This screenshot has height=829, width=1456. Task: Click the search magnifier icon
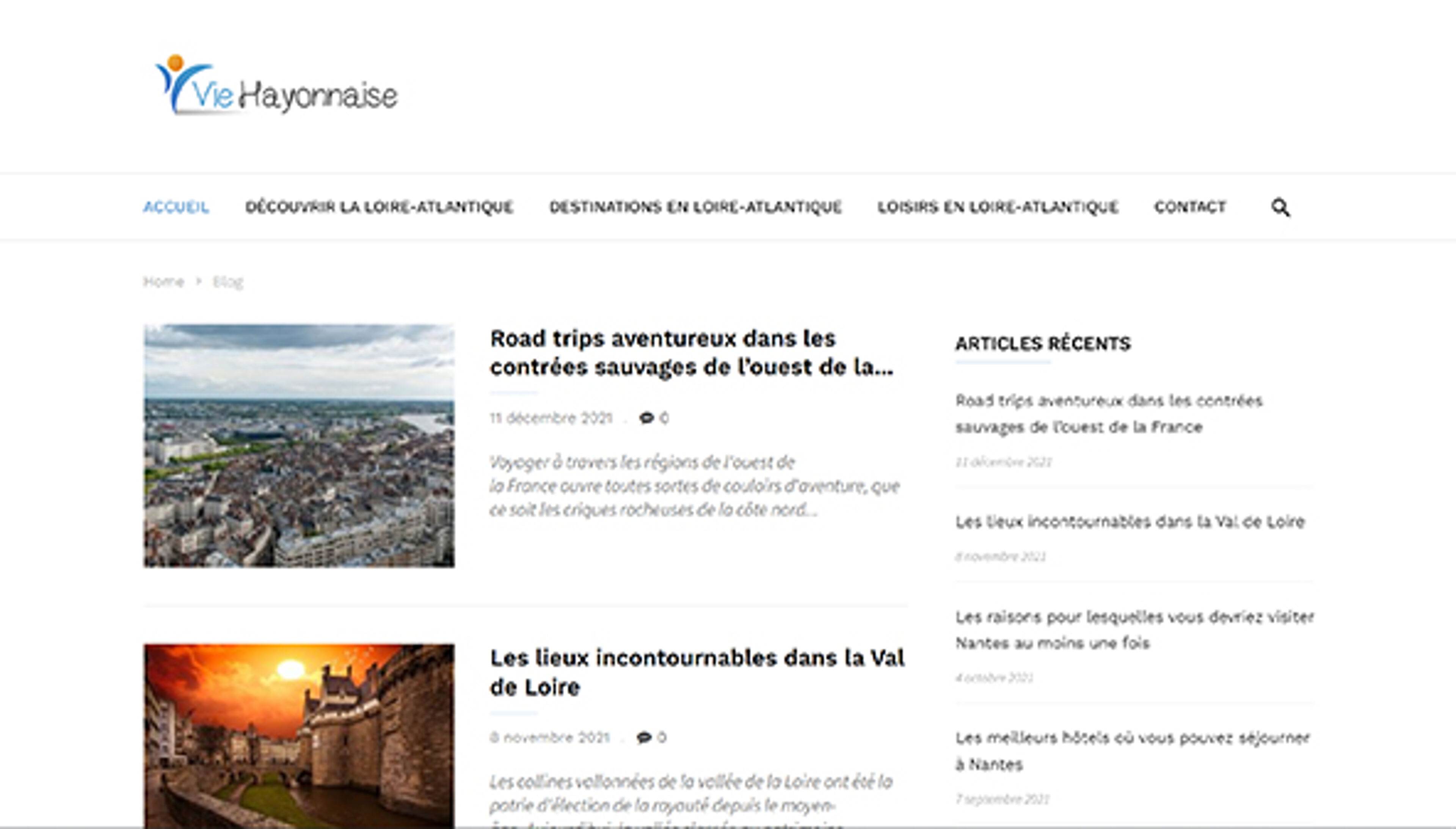click(x=1280, y=207)
